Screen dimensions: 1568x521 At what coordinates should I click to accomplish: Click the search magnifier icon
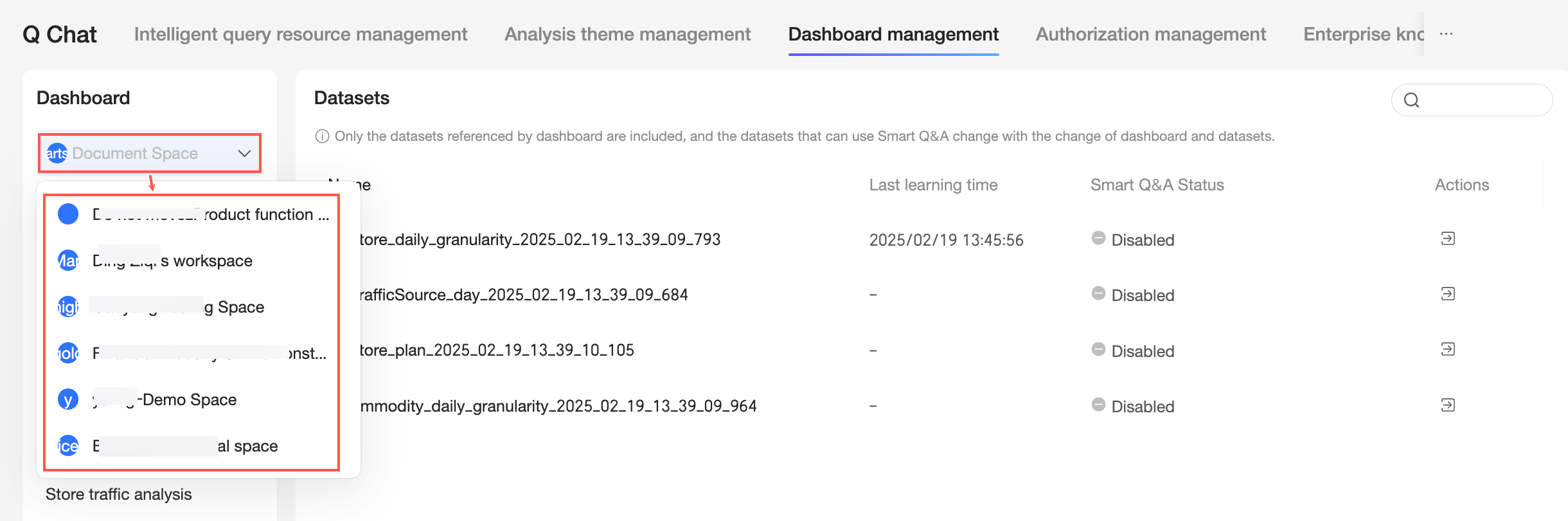1412,100
